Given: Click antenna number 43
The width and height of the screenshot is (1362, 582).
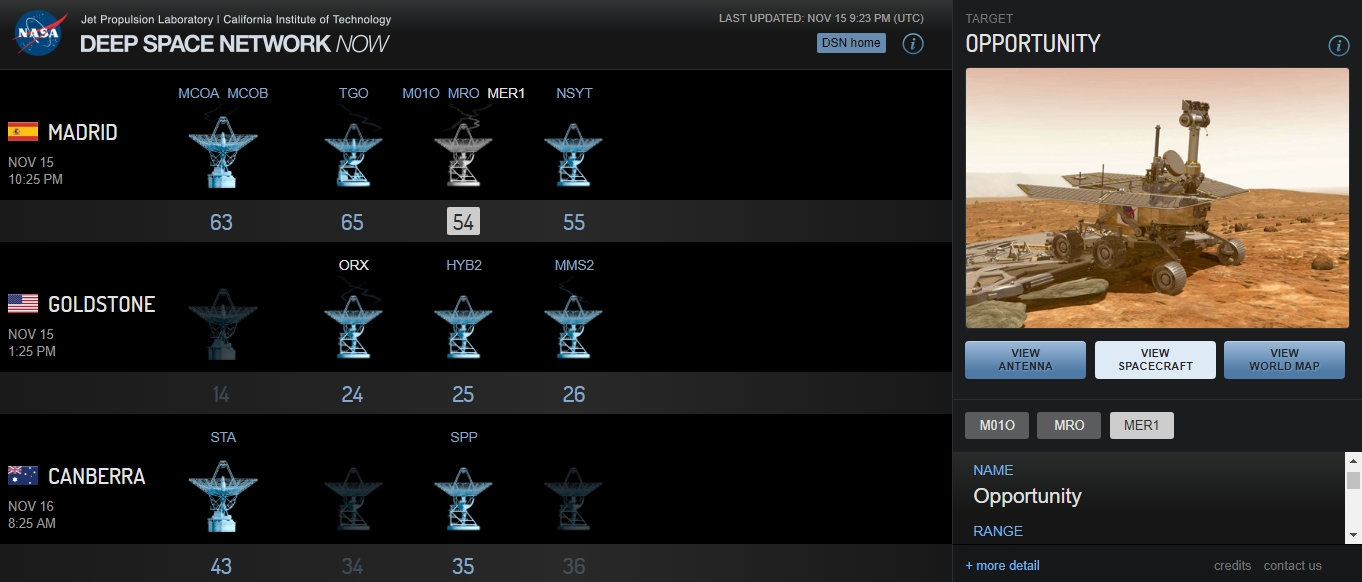Looking at the screenshot, I should coord(221,566).
